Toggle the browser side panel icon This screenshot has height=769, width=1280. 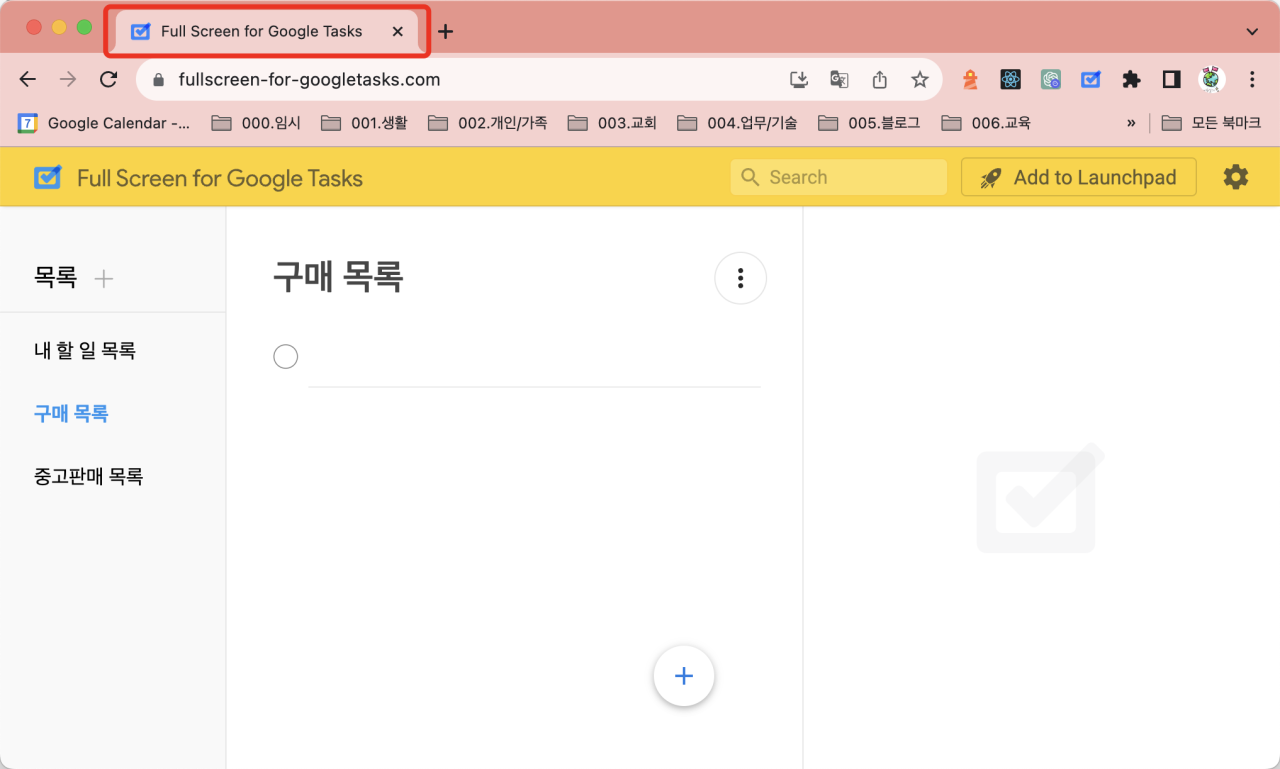1171,80
